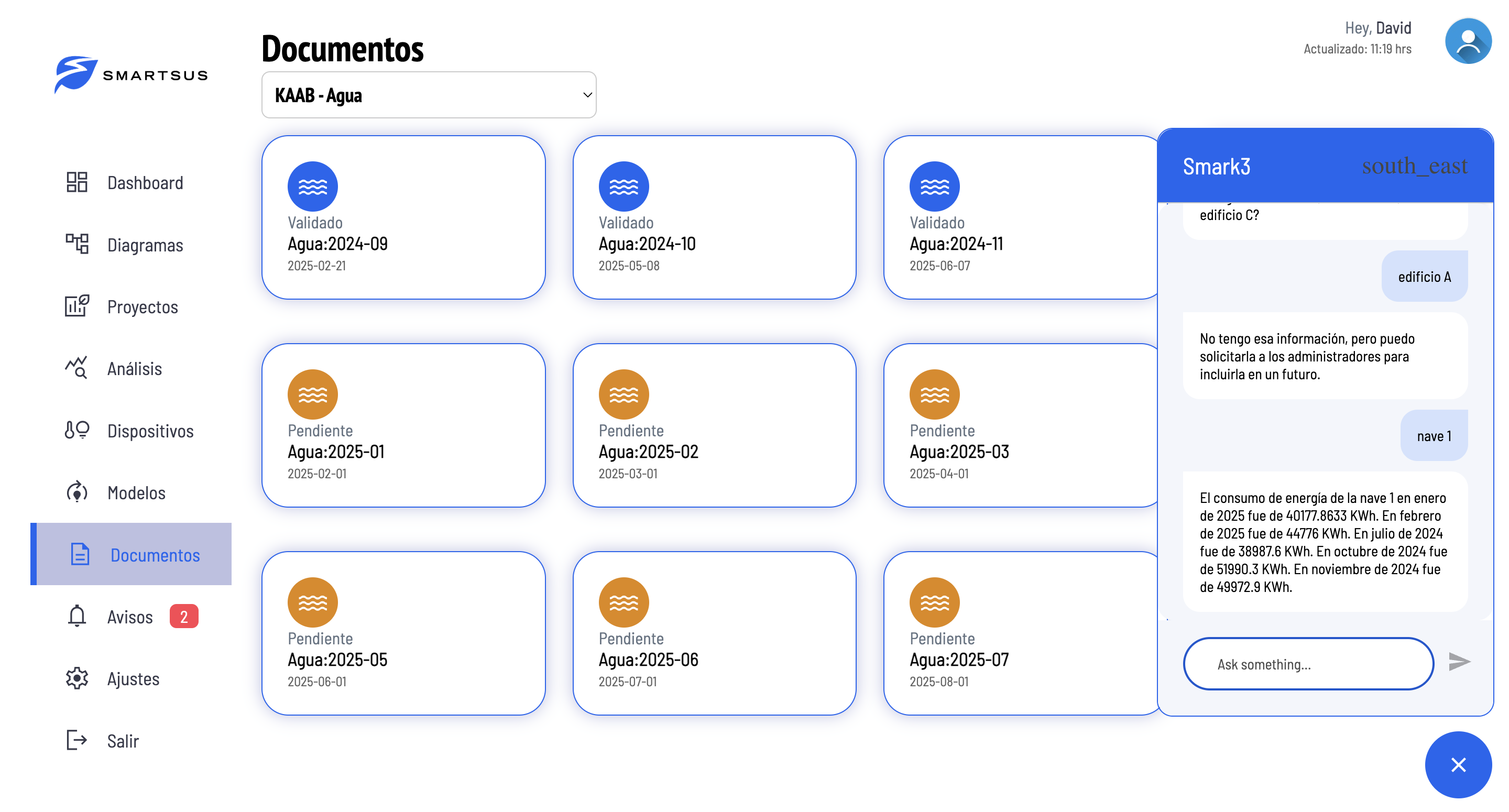Click the Modelos icon in sidebar
This screenshot has width=1509, height=812.
76,492
